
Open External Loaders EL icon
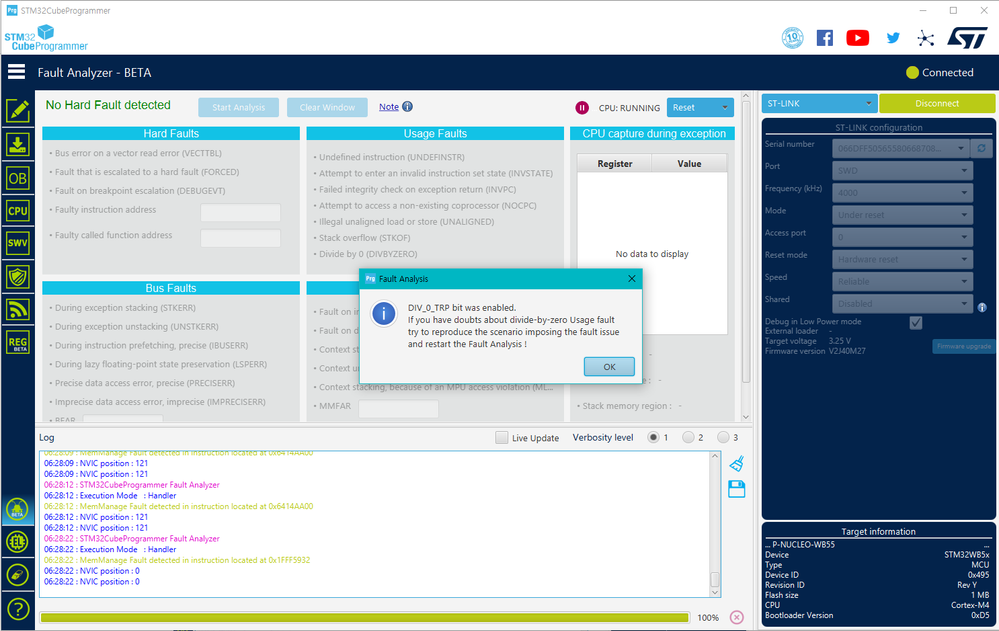(x=18, y=542)
